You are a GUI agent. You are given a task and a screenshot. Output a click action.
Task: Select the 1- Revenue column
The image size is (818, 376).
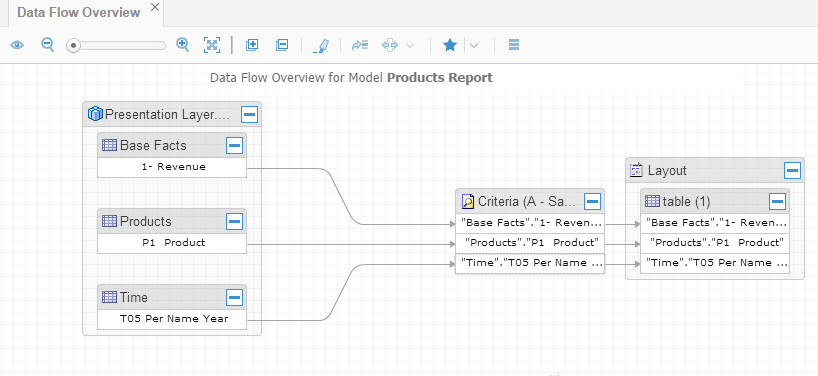[172, 167]
